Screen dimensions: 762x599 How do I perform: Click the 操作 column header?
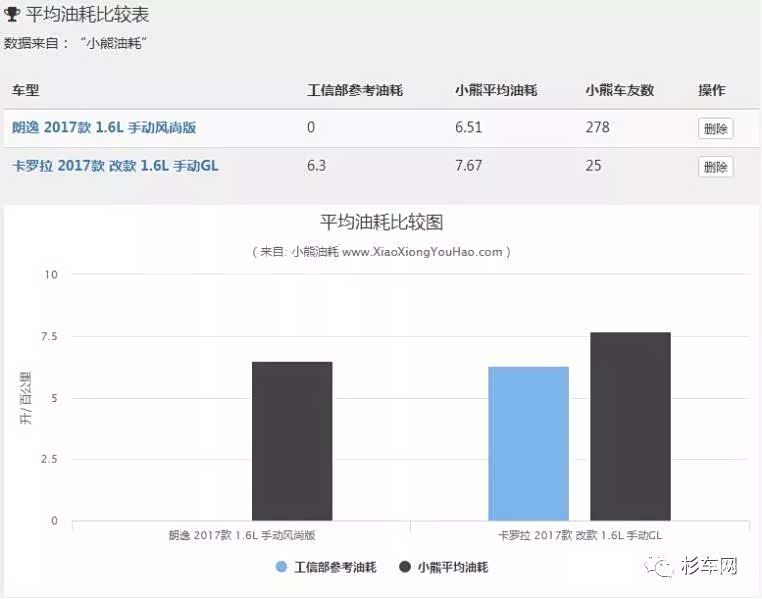pos(711,91)
